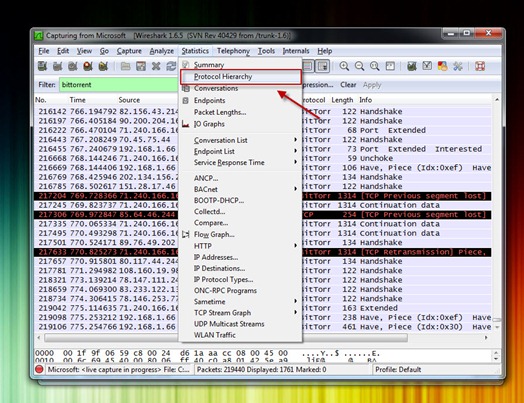Click the bittorrent filter input field

119,85
